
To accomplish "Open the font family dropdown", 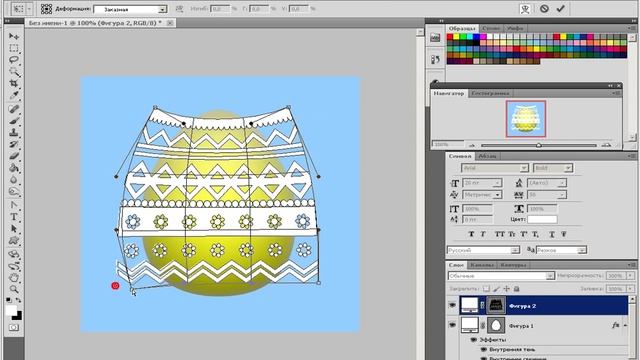I will click(524, 168).
